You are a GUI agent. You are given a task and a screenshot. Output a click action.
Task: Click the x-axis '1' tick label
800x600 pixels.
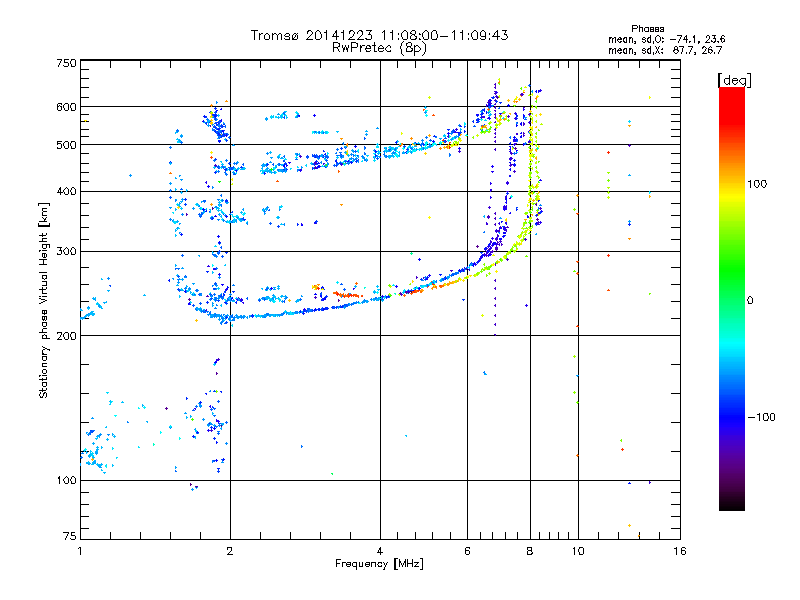tap(80, 551)
